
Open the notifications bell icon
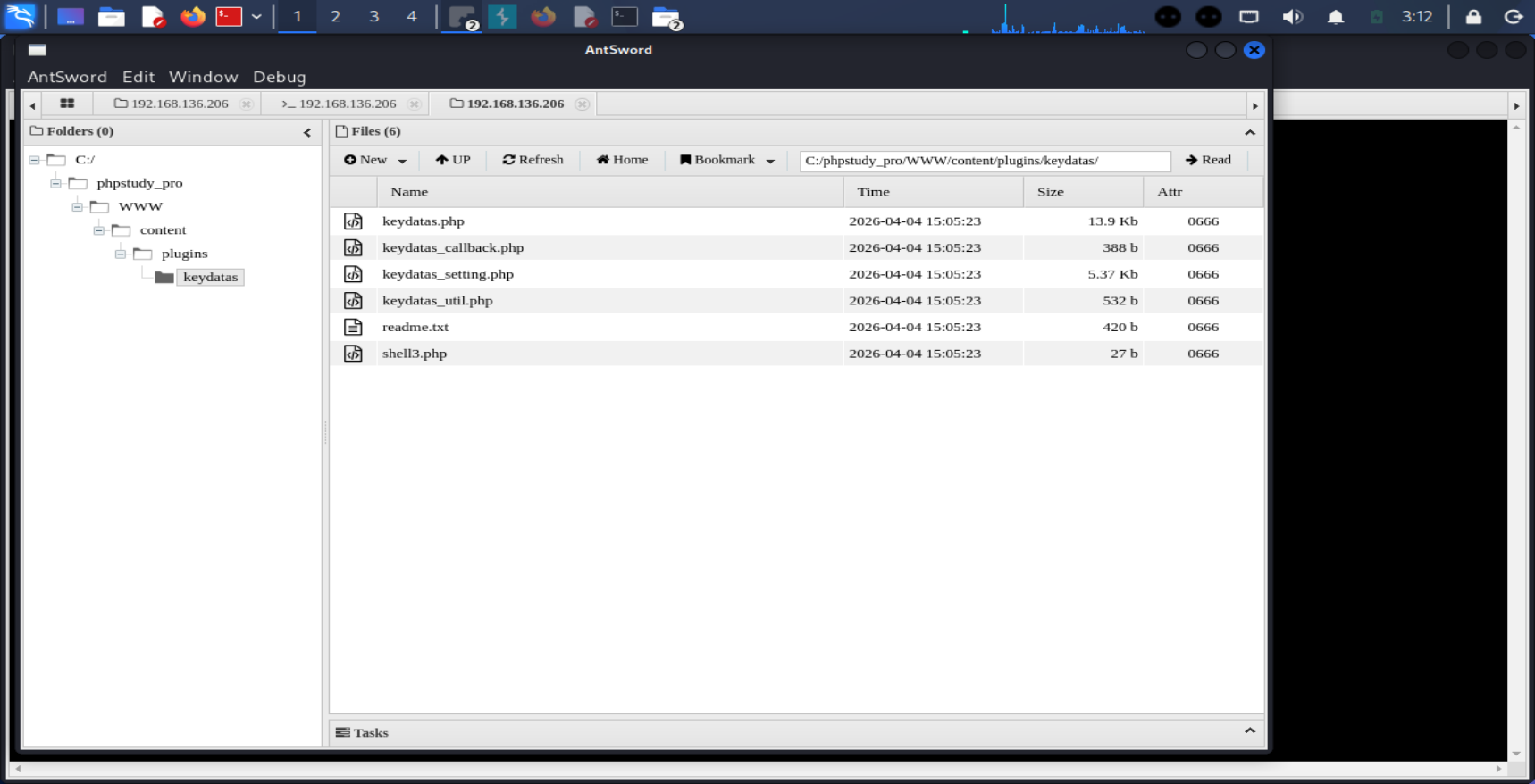click(1336, 16)
